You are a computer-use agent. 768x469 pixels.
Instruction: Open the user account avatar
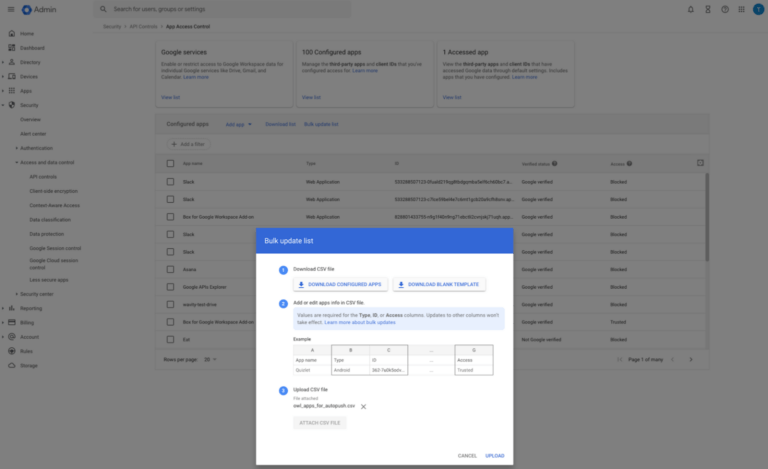[758, 9]
